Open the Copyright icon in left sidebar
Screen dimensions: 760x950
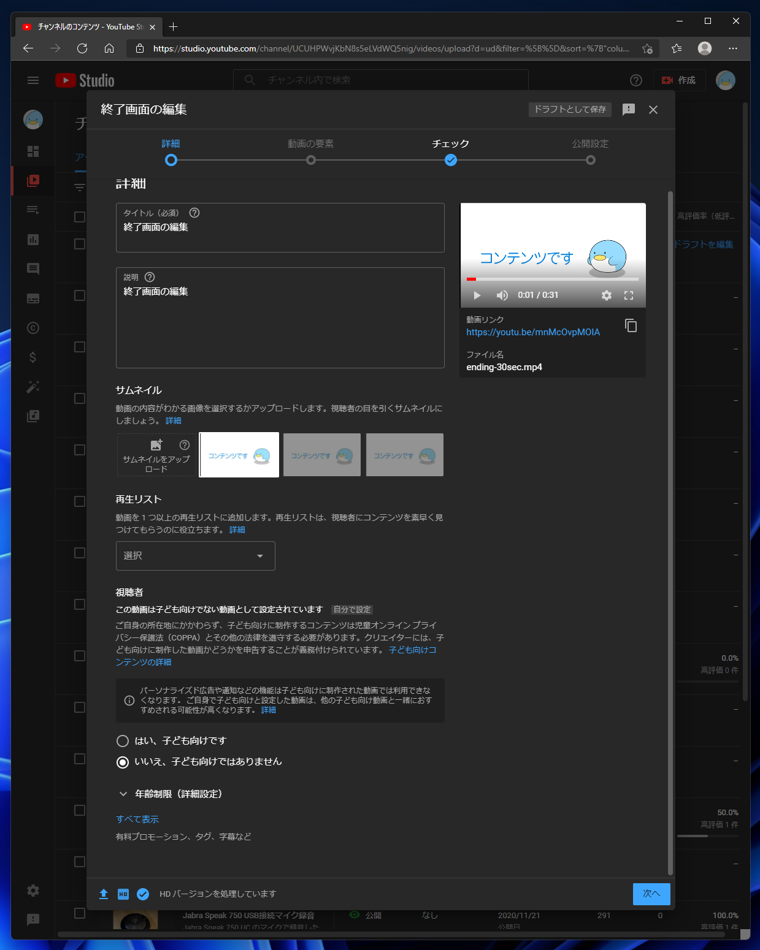[33, 328]
